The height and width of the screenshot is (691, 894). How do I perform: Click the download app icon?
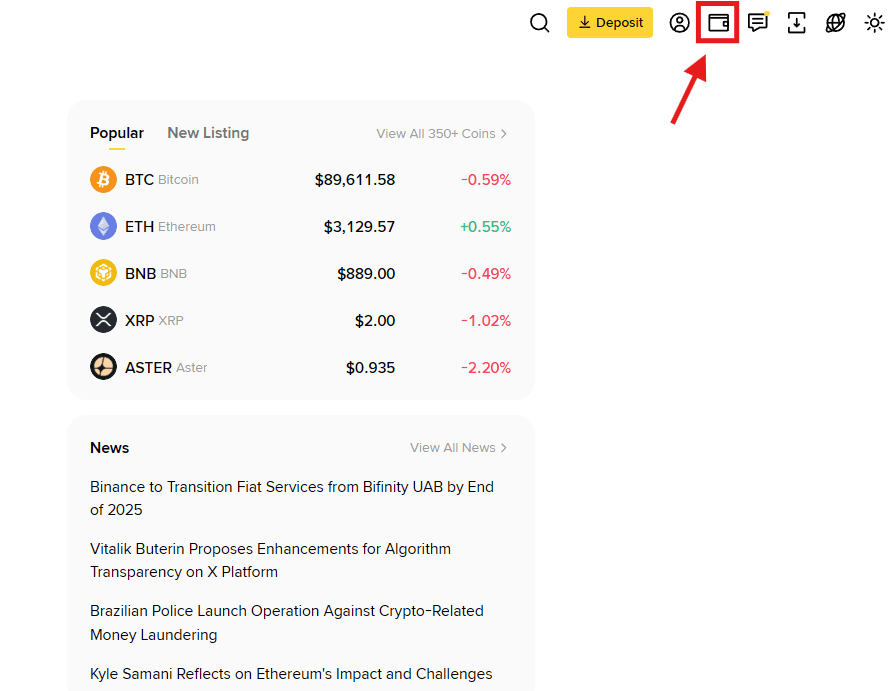[x=797, y=23]
